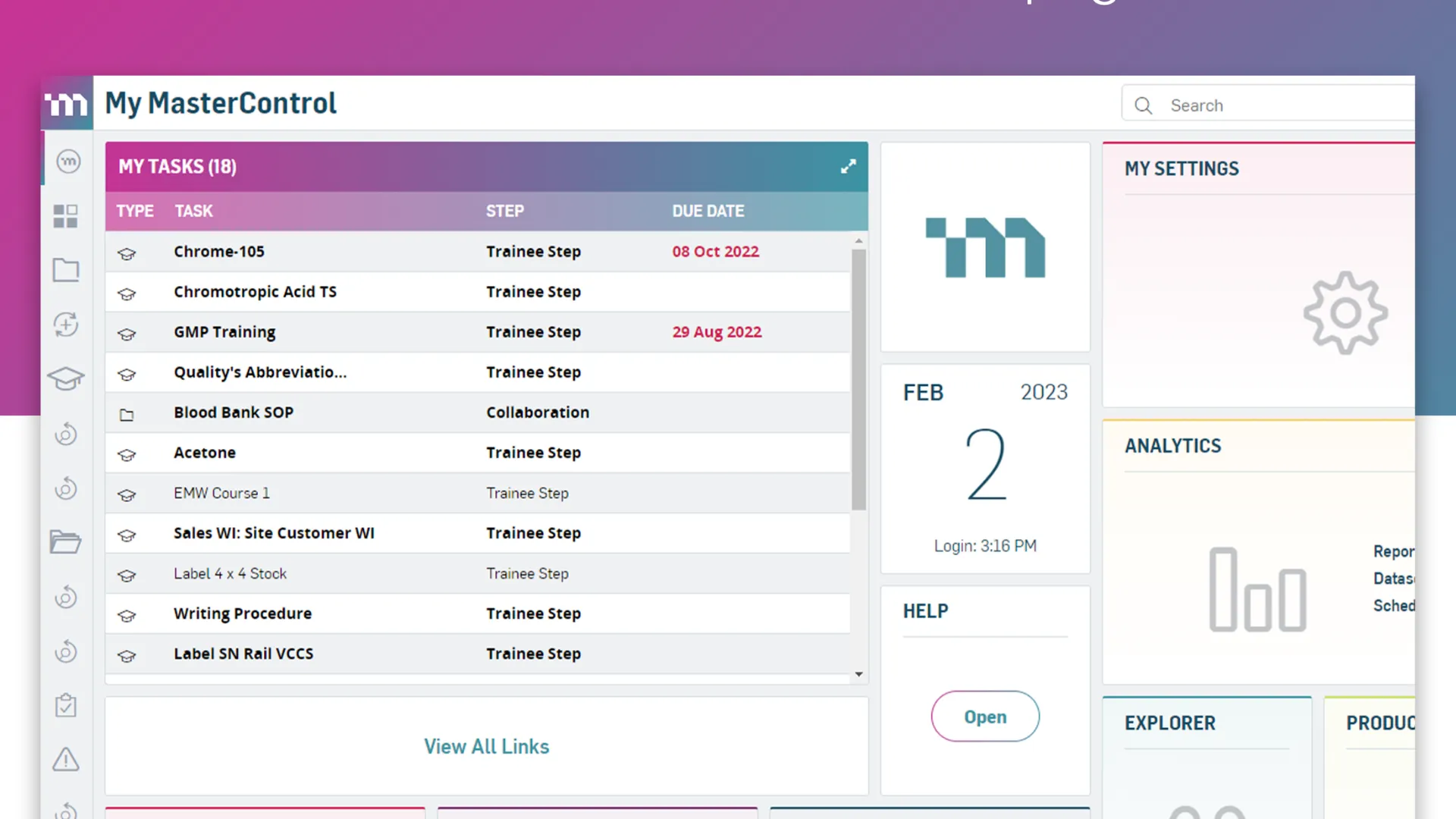Click the MY SETTINGS panel title
Viewport: 1456px width, 819px height.
(x=1181, y=168)
